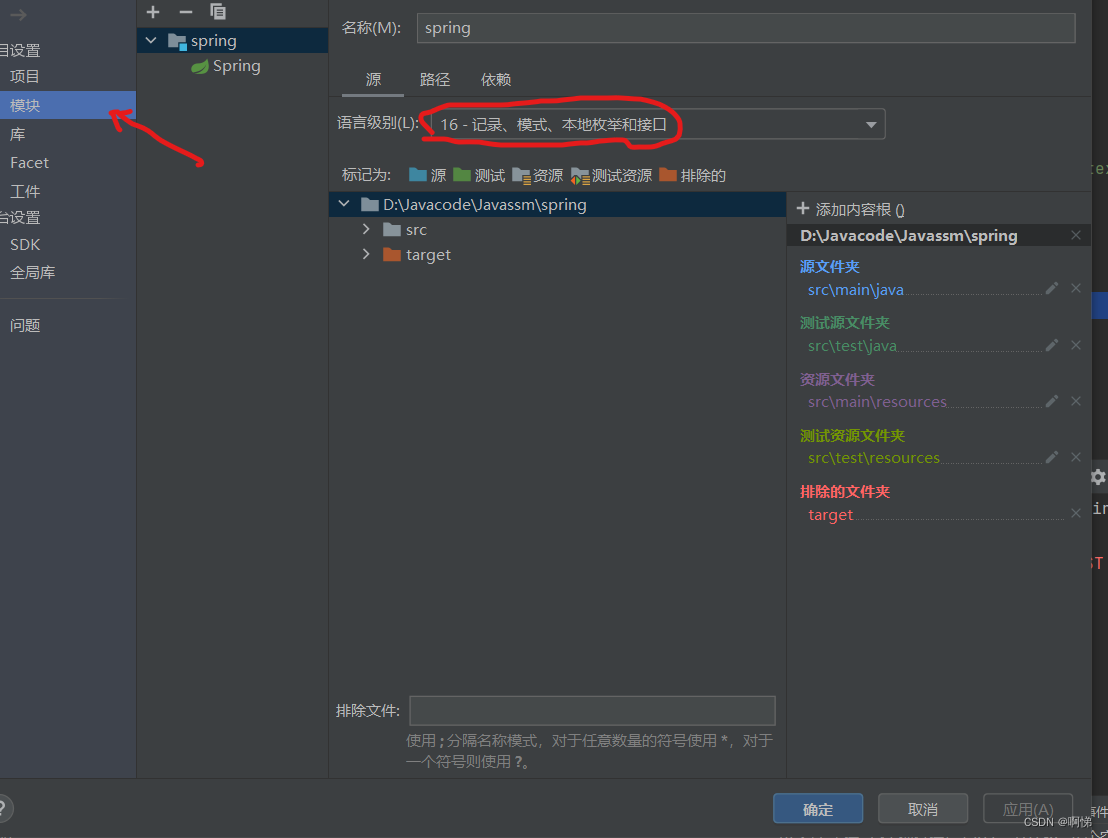Select the src folder row

558,229
